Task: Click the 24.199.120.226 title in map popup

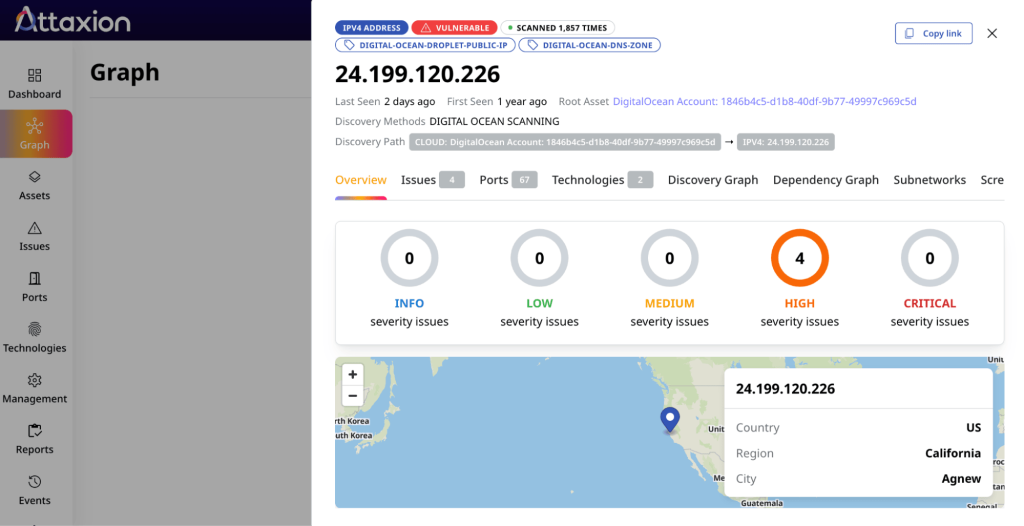Action: 785,389
